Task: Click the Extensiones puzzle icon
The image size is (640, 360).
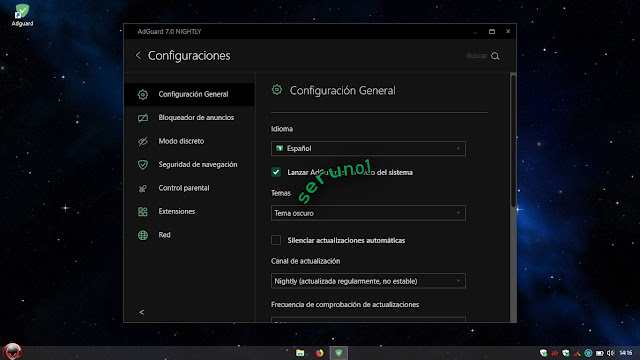Action: point(142,211)
